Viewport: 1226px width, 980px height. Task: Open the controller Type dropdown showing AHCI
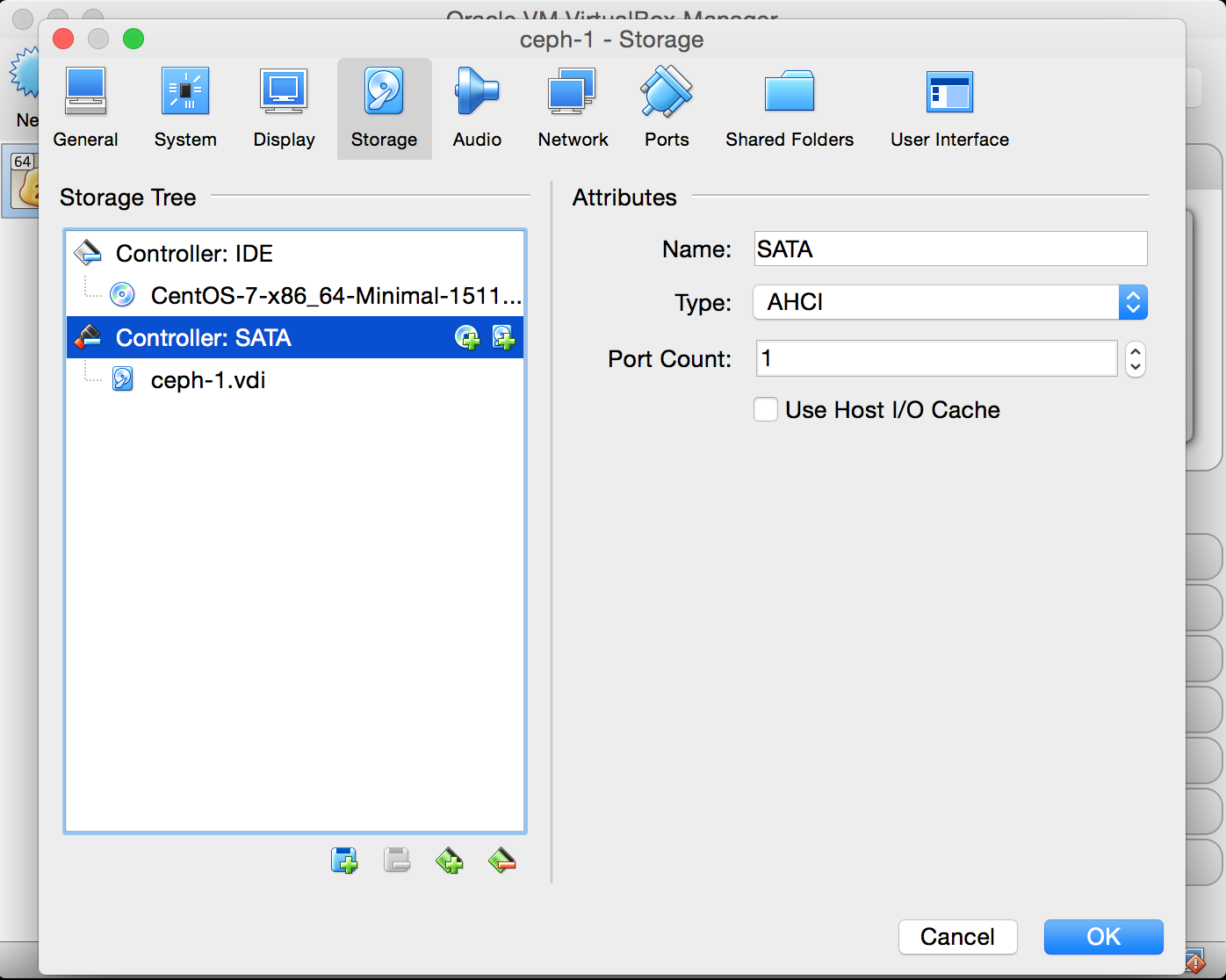tap(950, 302)
